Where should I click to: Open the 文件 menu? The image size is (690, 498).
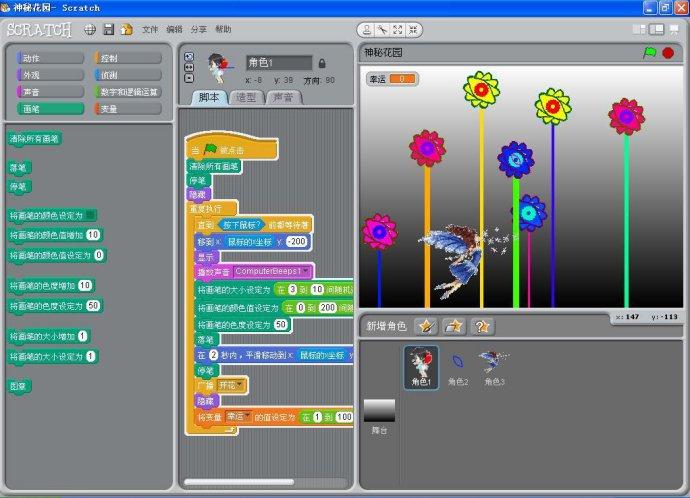coord(150,29)
